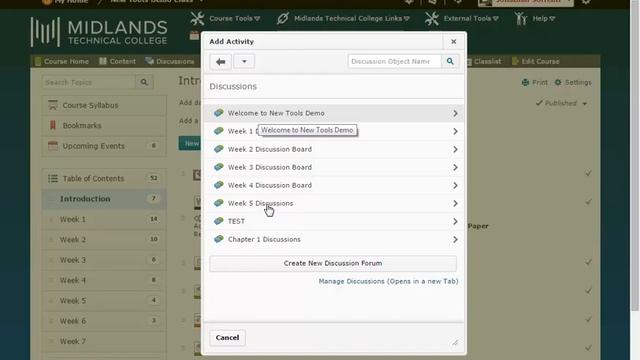Open the Content tab

pos(117,61)
